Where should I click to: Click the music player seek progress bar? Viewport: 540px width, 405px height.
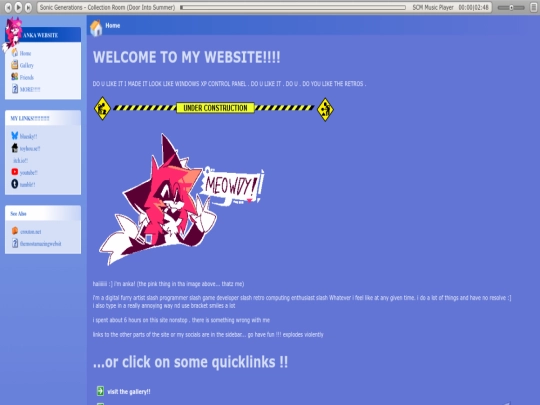point(293,7)
